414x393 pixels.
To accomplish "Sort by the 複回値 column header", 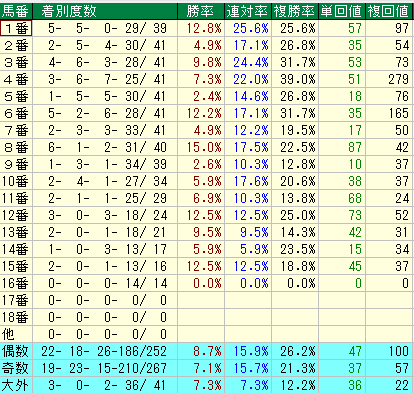I will (389, 11).
